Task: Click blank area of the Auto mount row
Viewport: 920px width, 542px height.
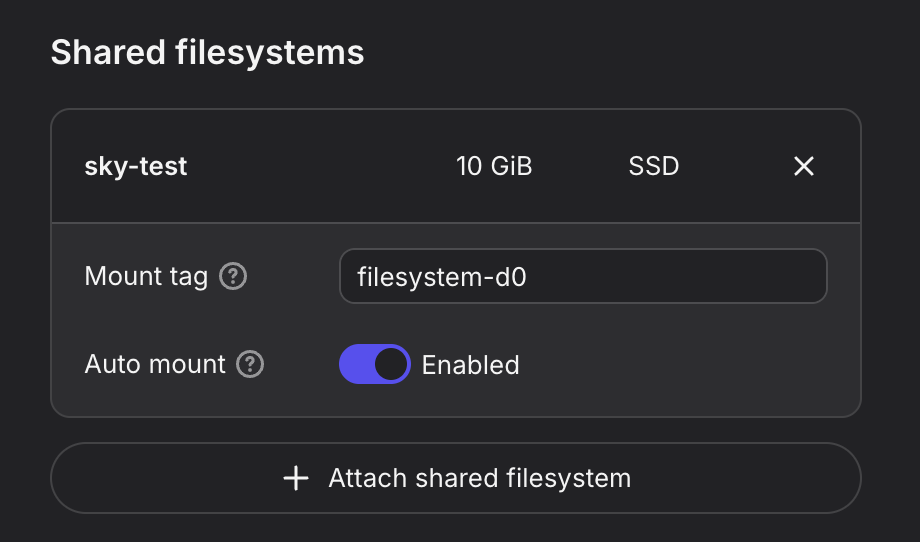Action: 680,365
